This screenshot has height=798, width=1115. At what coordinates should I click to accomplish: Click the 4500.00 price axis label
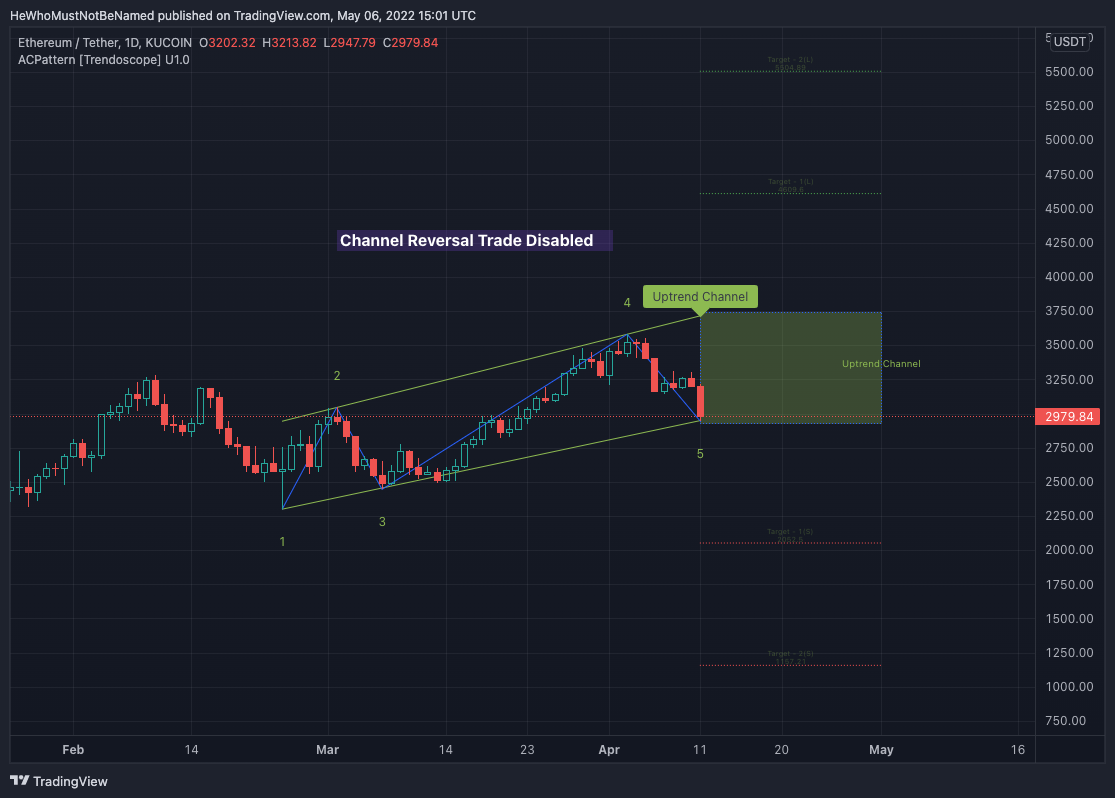[1069, 208]
